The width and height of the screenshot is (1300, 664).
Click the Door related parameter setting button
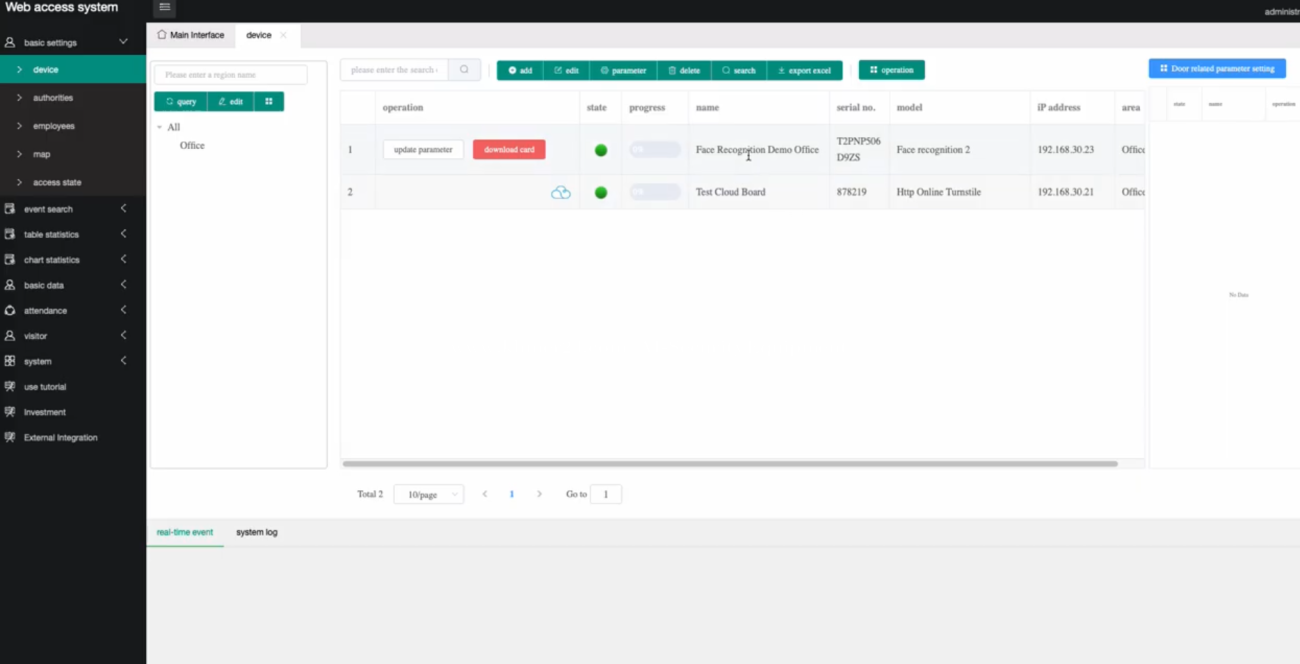pyautogui.click(x=1216, y=67)
